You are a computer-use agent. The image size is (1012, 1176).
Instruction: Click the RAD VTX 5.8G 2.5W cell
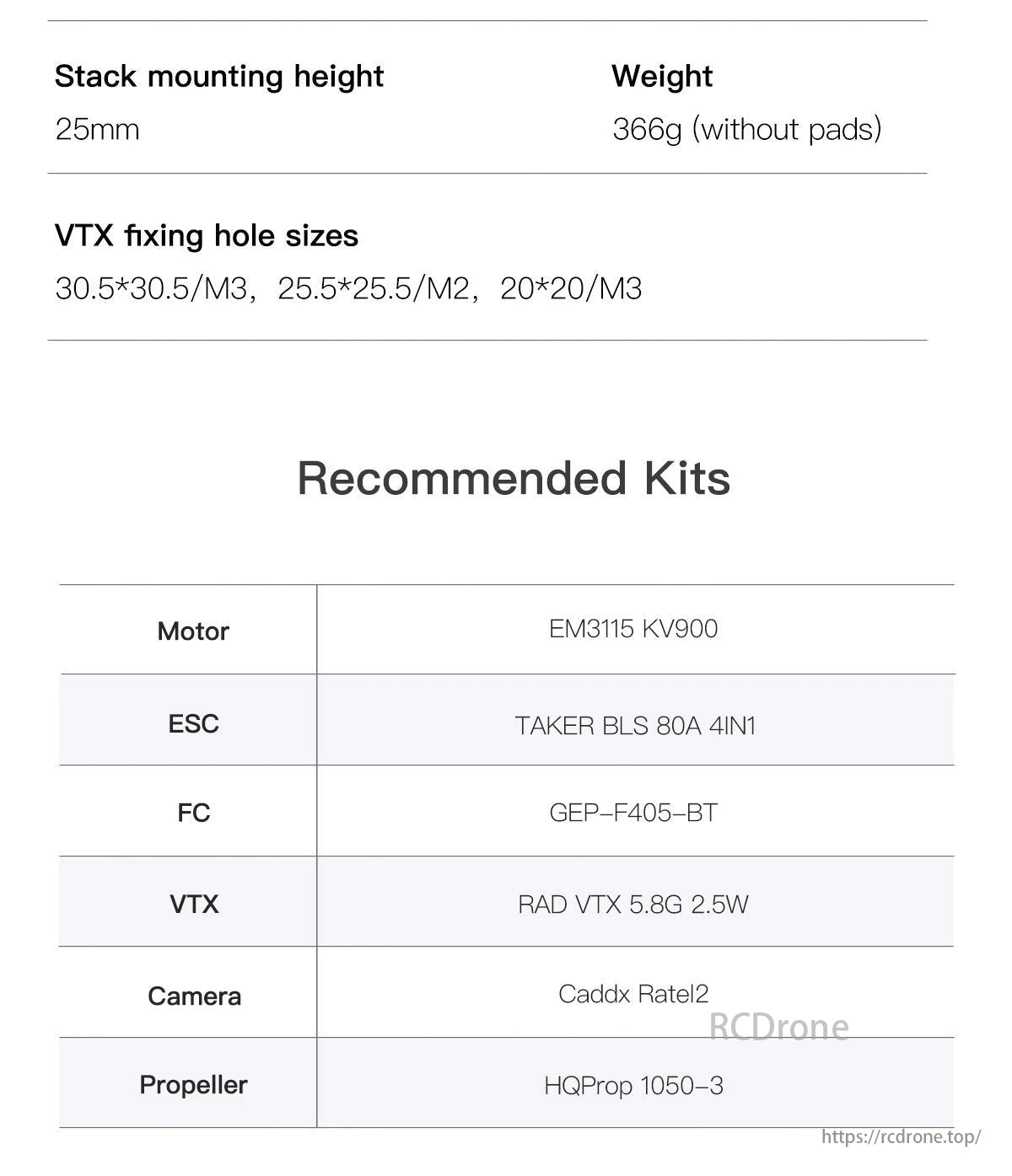point(633,905)
